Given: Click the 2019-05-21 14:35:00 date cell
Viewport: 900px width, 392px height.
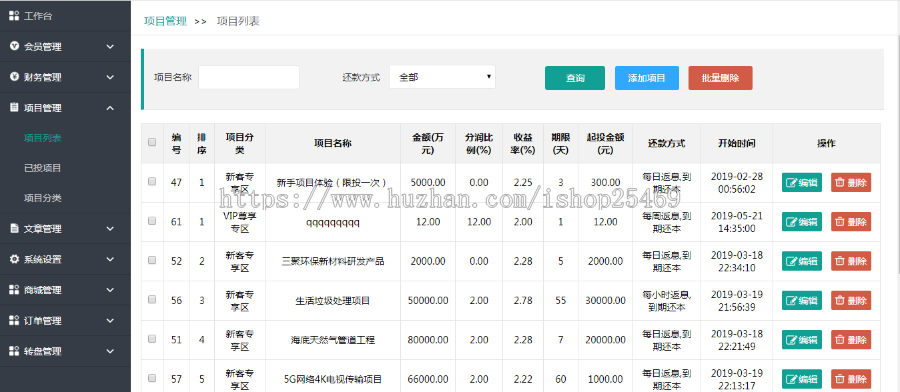Looking at the screenshot, I should pyautogui.click(x=736, y=222).
